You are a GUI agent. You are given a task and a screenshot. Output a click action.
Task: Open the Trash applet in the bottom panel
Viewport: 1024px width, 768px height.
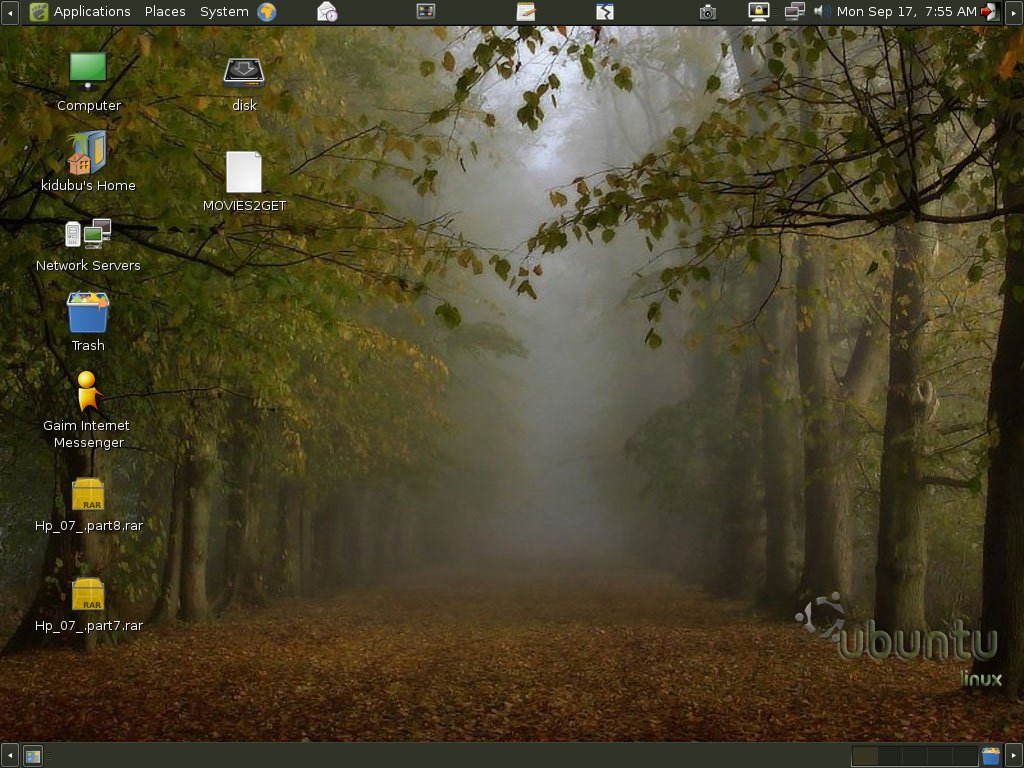coord(991,756)
